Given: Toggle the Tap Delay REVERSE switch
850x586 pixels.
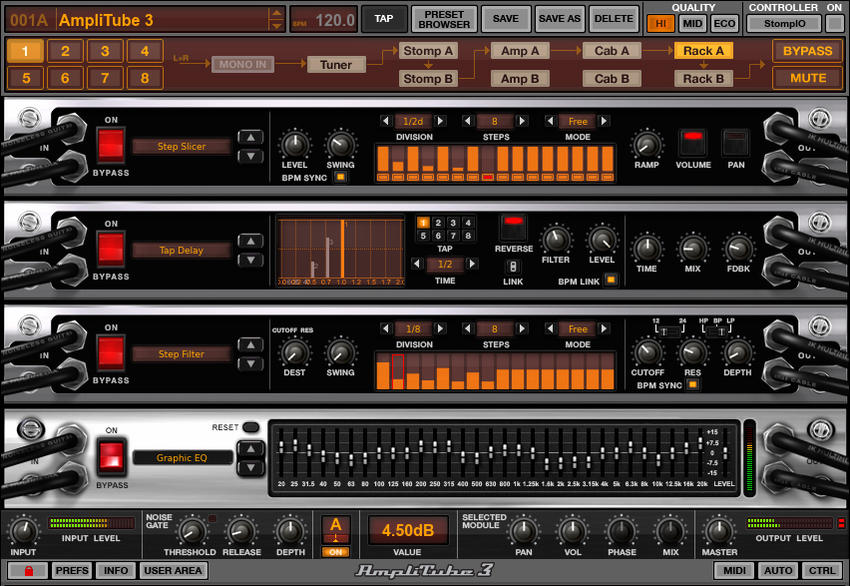Looking at the screenshot, I should 513,228.
